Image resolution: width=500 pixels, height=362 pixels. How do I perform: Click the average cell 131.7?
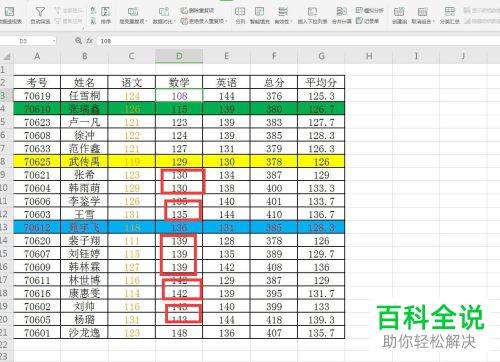tap(321, 293)
